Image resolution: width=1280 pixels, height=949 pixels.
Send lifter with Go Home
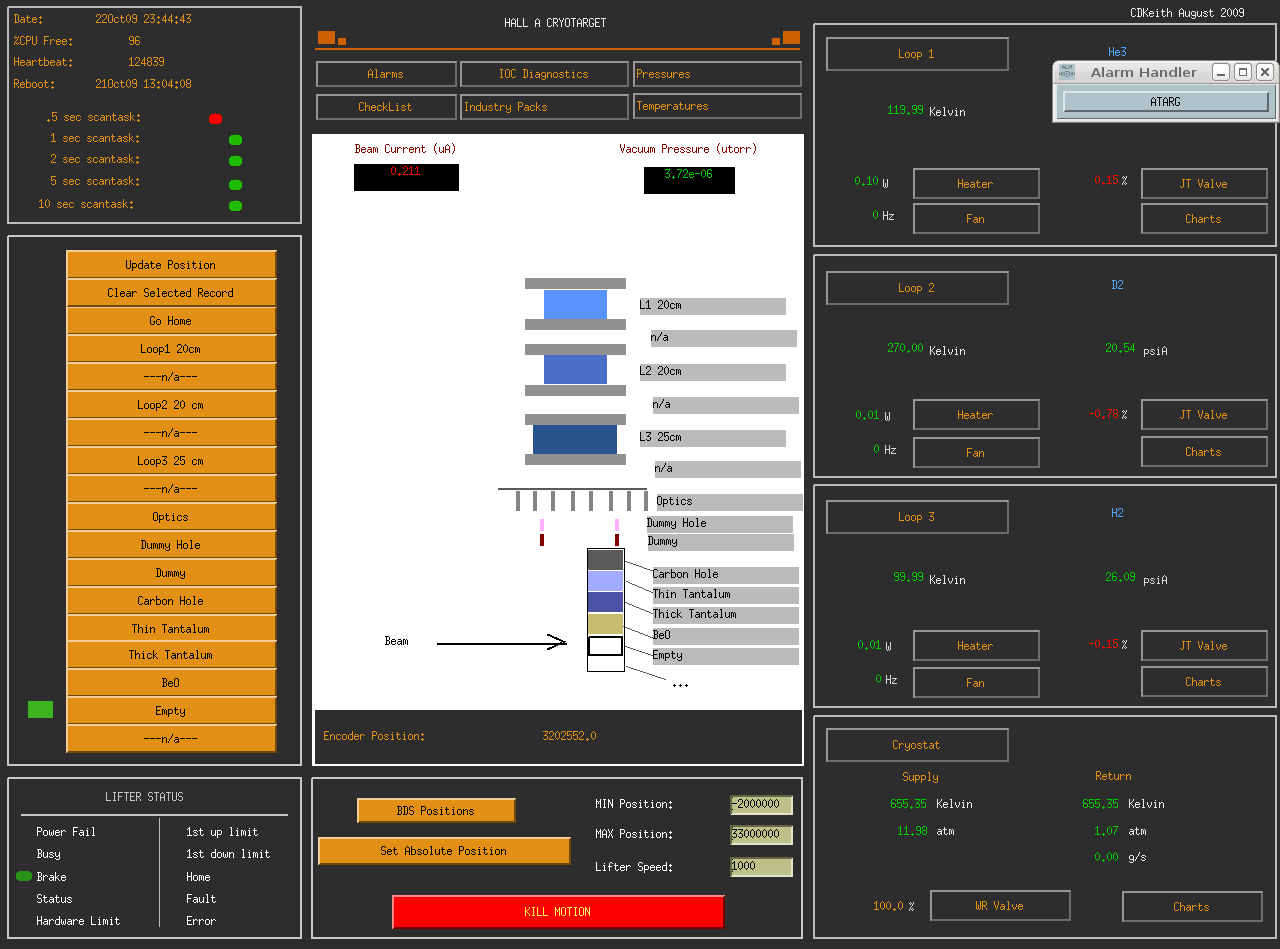coord(171,321)
